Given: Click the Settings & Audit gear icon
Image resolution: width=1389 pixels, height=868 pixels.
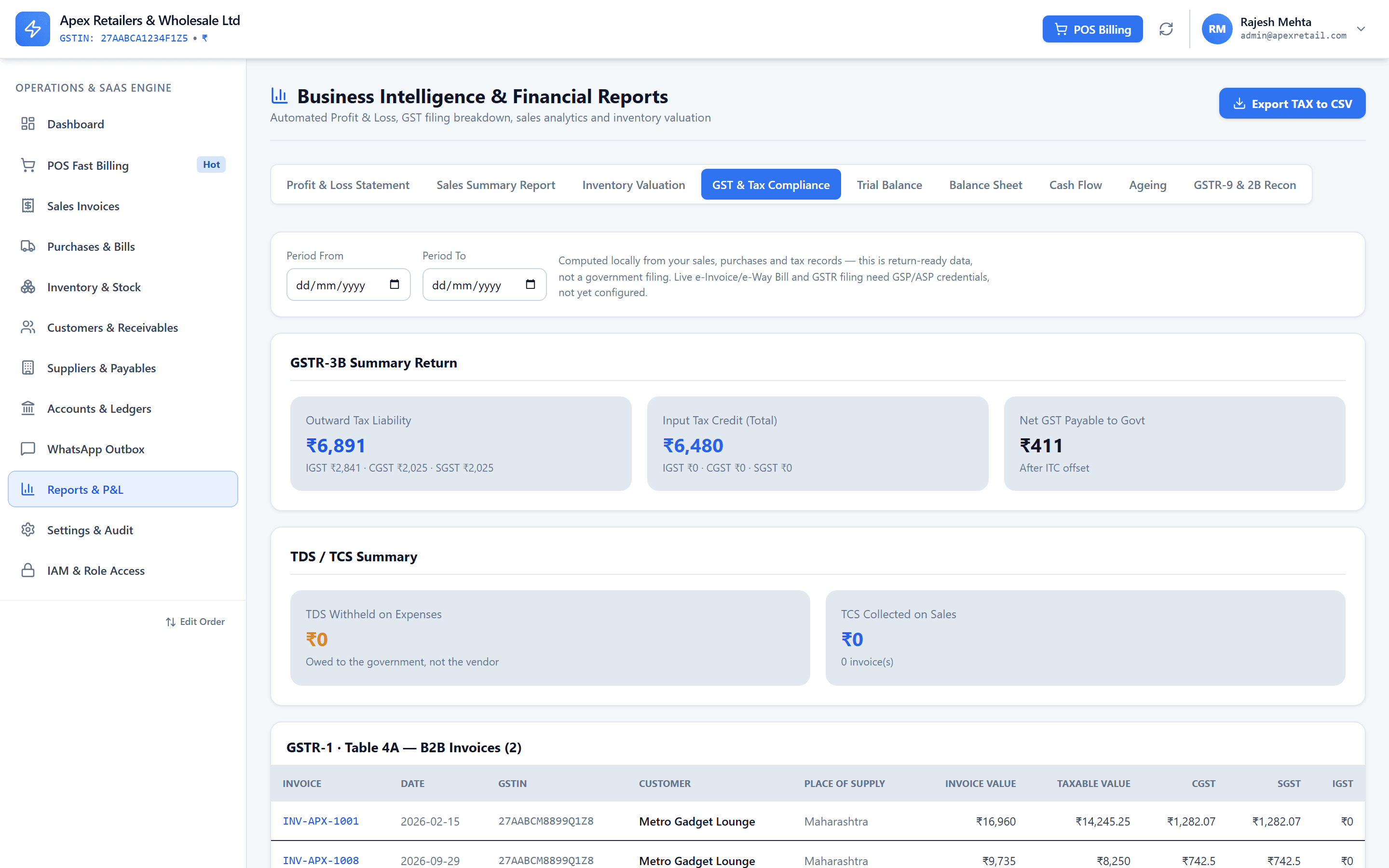Looking at the screenshot, I should [28, 530].
